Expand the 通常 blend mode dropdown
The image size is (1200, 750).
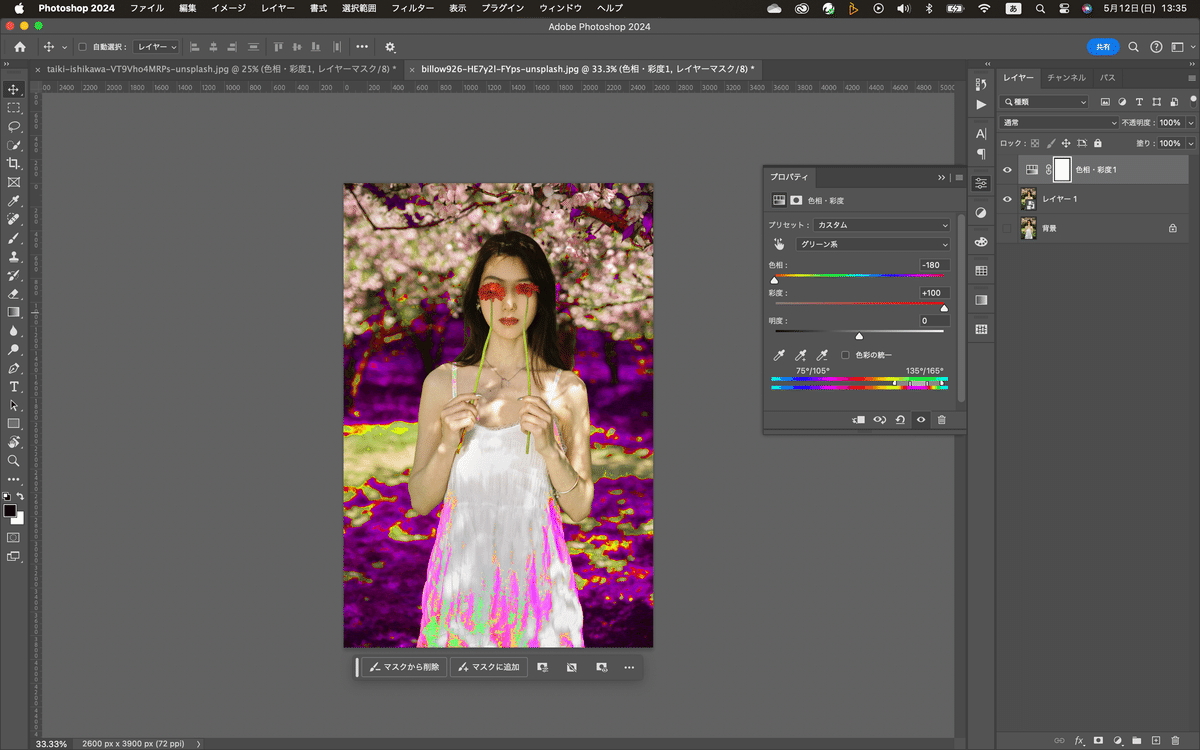coord(1059,122)
